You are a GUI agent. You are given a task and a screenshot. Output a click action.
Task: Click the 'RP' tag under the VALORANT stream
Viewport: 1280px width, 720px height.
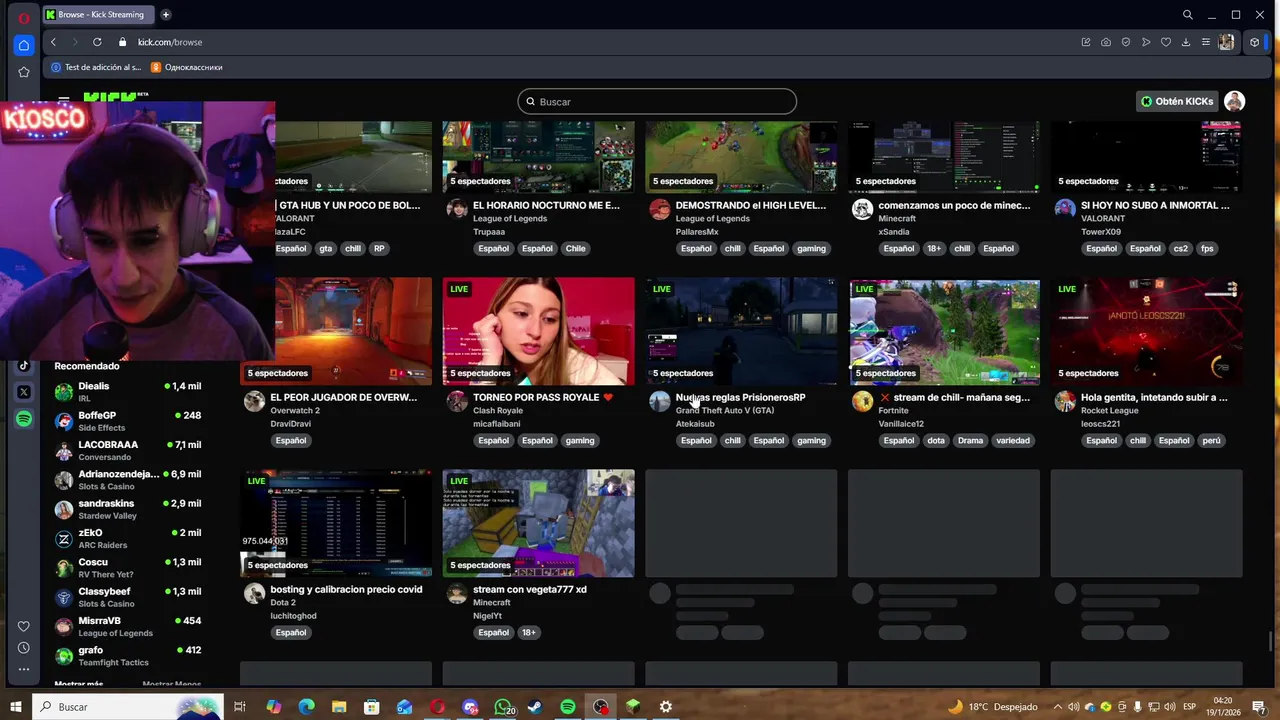(379, 248)
